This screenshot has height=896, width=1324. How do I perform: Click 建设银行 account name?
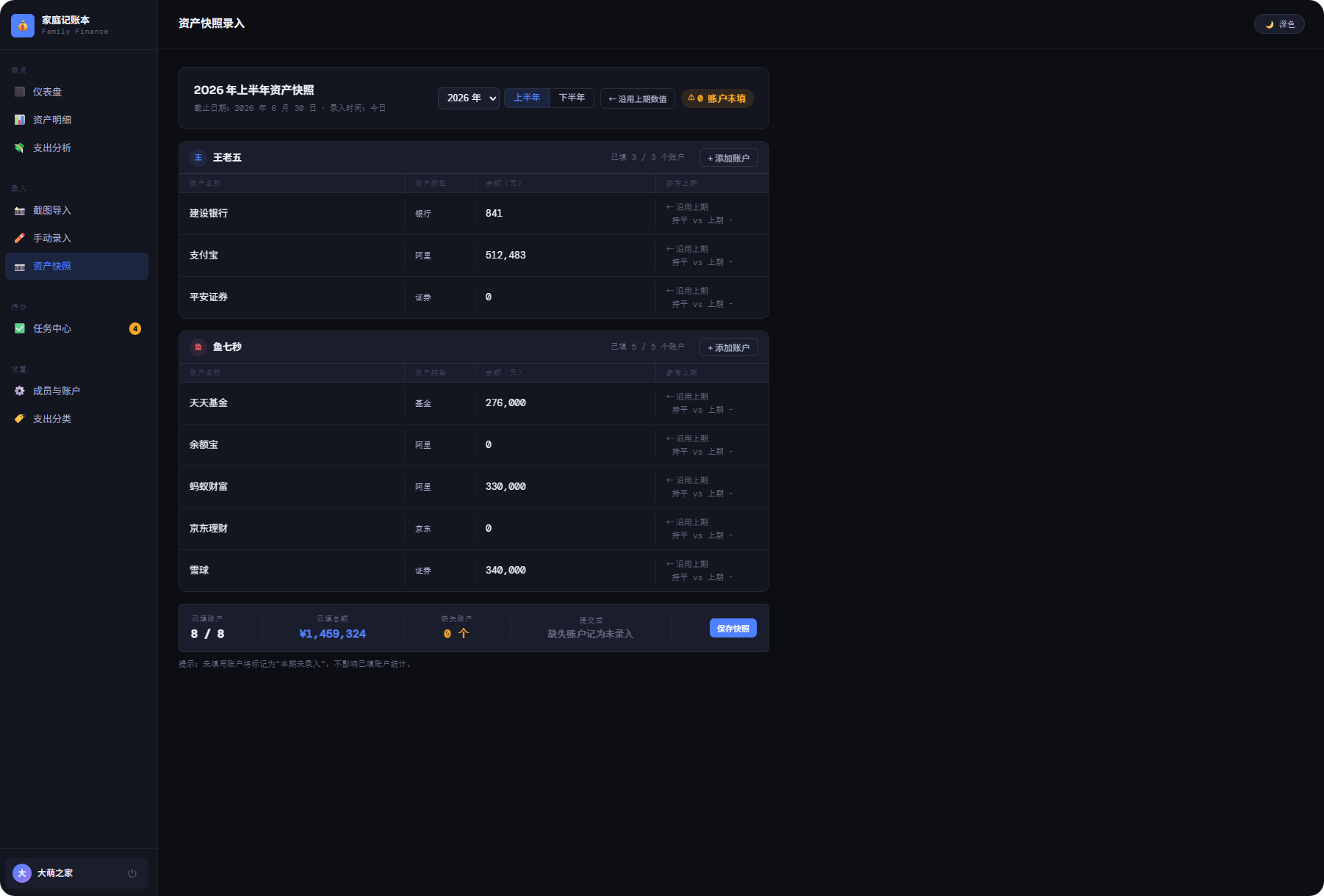point(209,214)
